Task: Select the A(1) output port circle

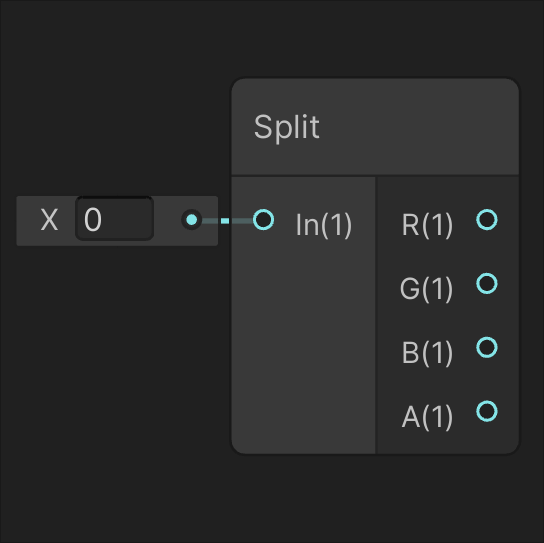Action: (x=487, y=411)
